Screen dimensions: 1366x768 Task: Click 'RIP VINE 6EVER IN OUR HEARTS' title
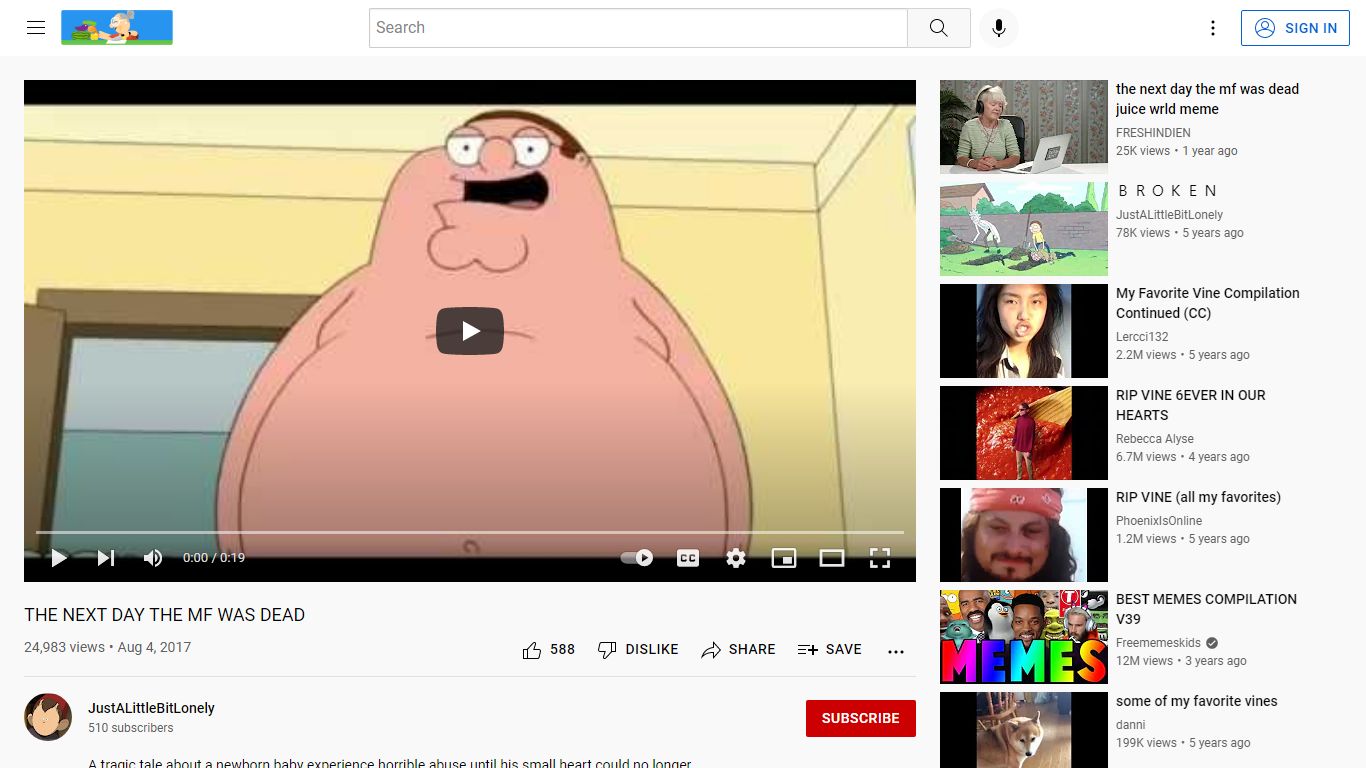coord(1191,405)
